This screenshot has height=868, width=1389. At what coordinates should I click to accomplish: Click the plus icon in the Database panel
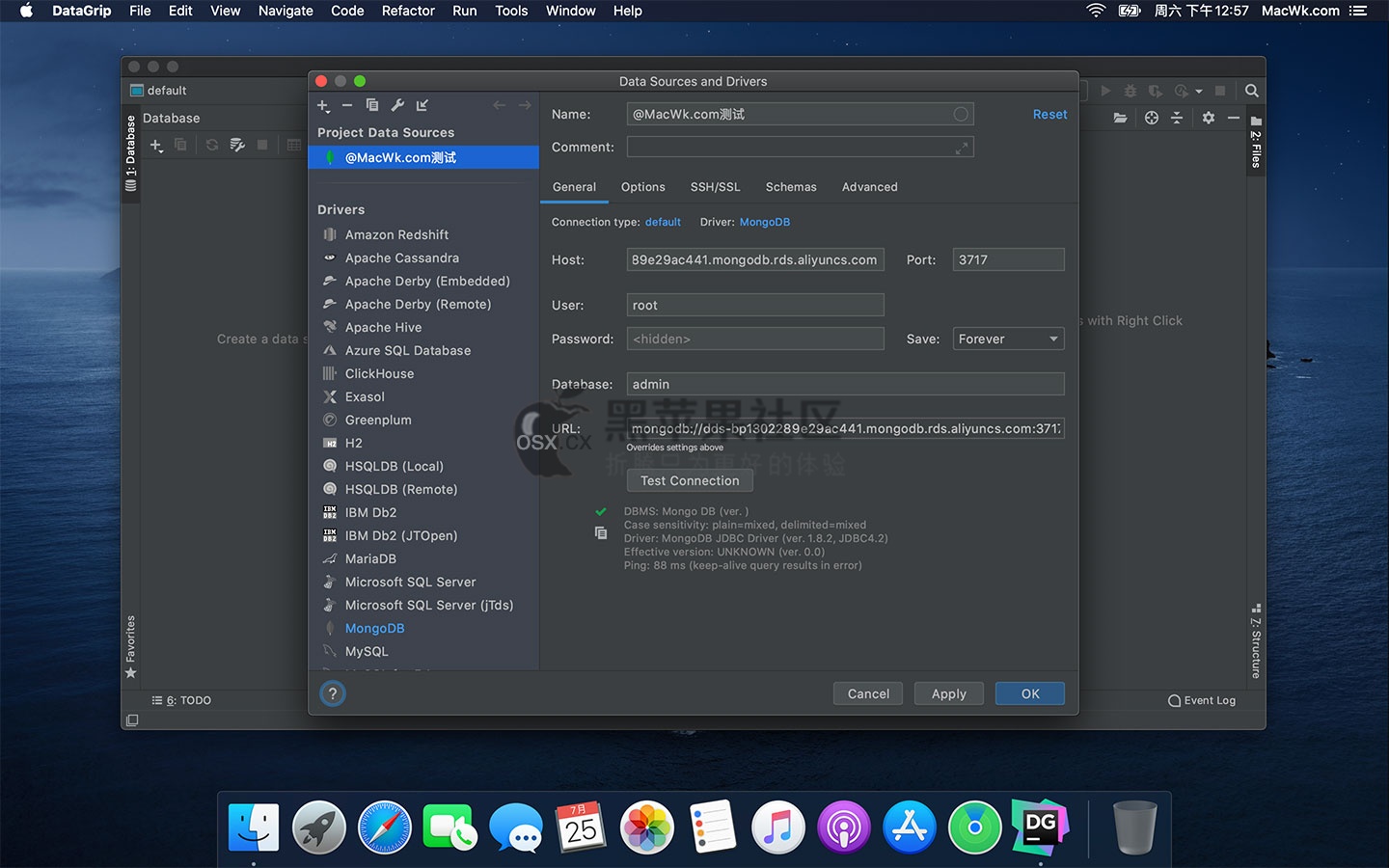pos(156,146)
